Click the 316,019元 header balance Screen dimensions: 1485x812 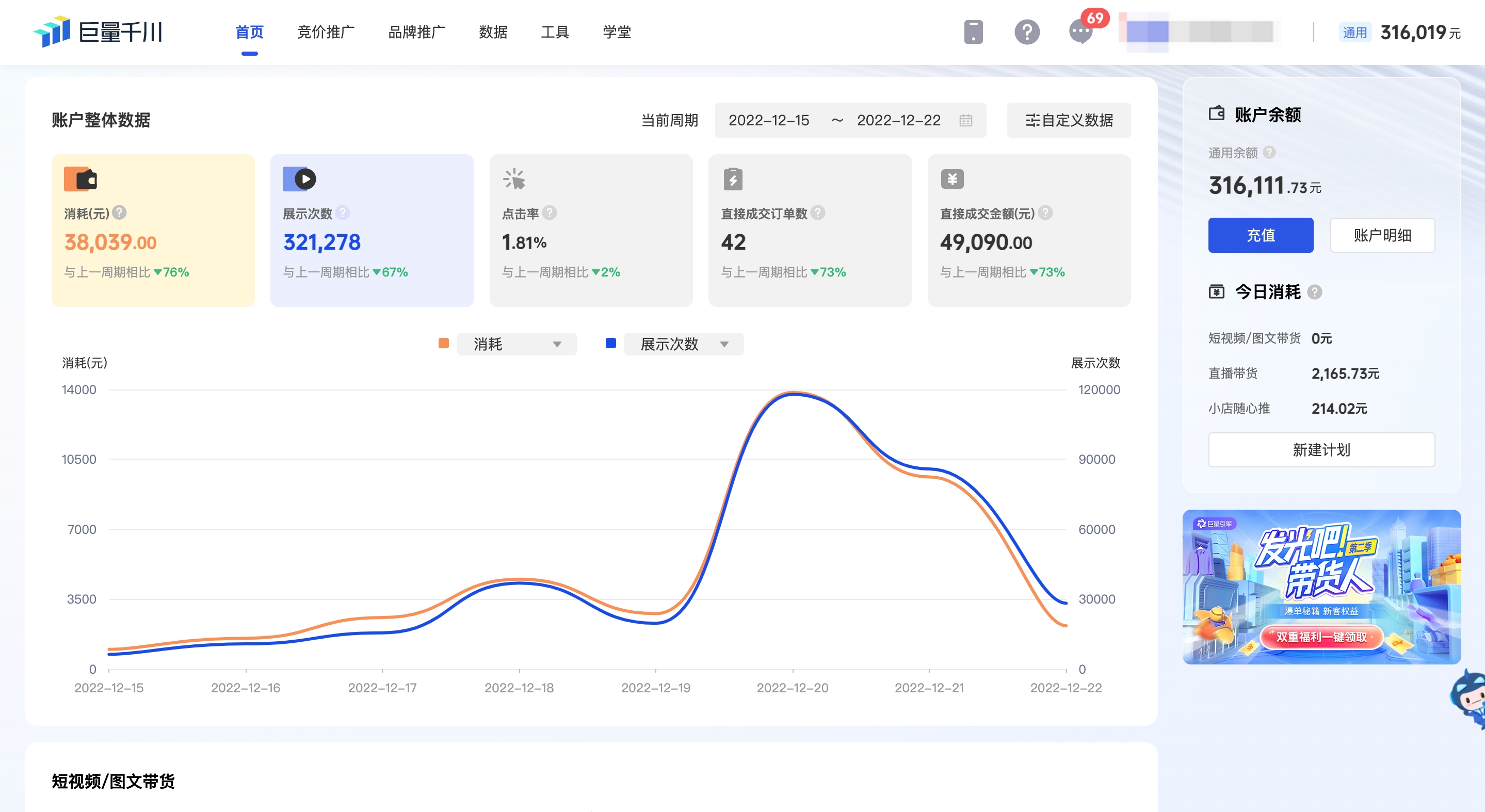[x=1421, y=33]
